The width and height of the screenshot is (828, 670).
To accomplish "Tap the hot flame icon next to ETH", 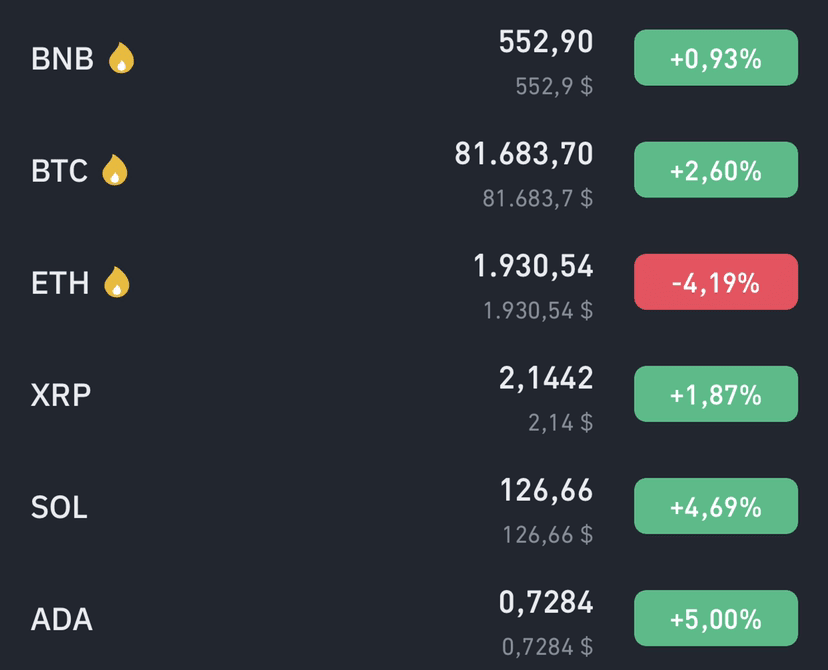I will (117, 282).
